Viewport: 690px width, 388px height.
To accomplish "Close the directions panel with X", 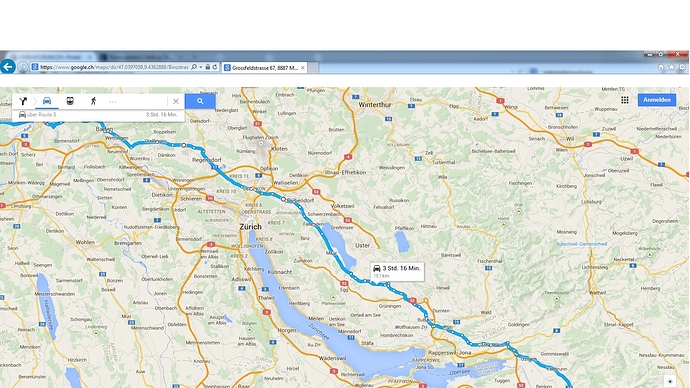I will click(176, 101).
